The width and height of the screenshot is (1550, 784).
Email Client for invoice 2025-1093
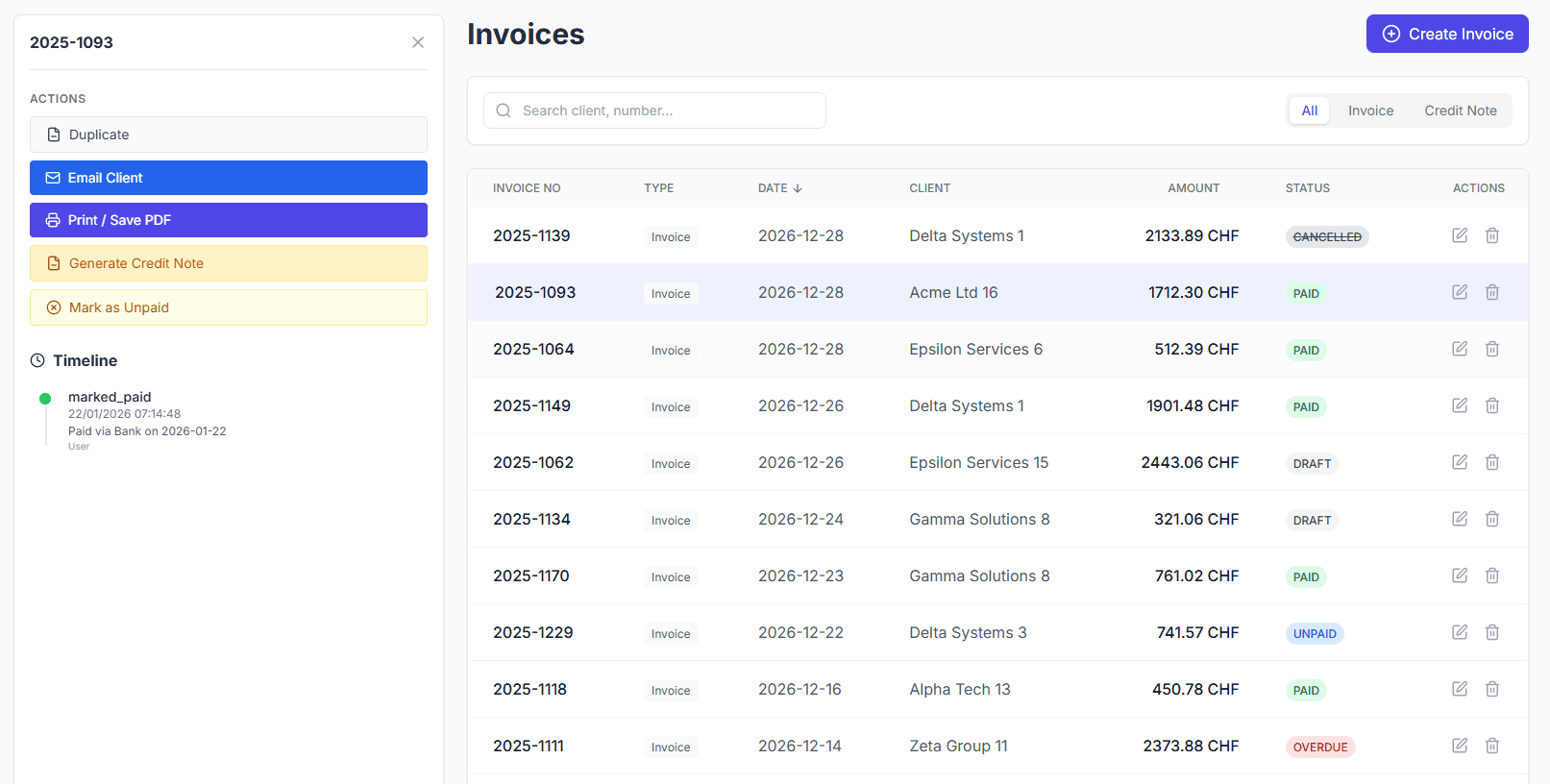tap(229, 178)
